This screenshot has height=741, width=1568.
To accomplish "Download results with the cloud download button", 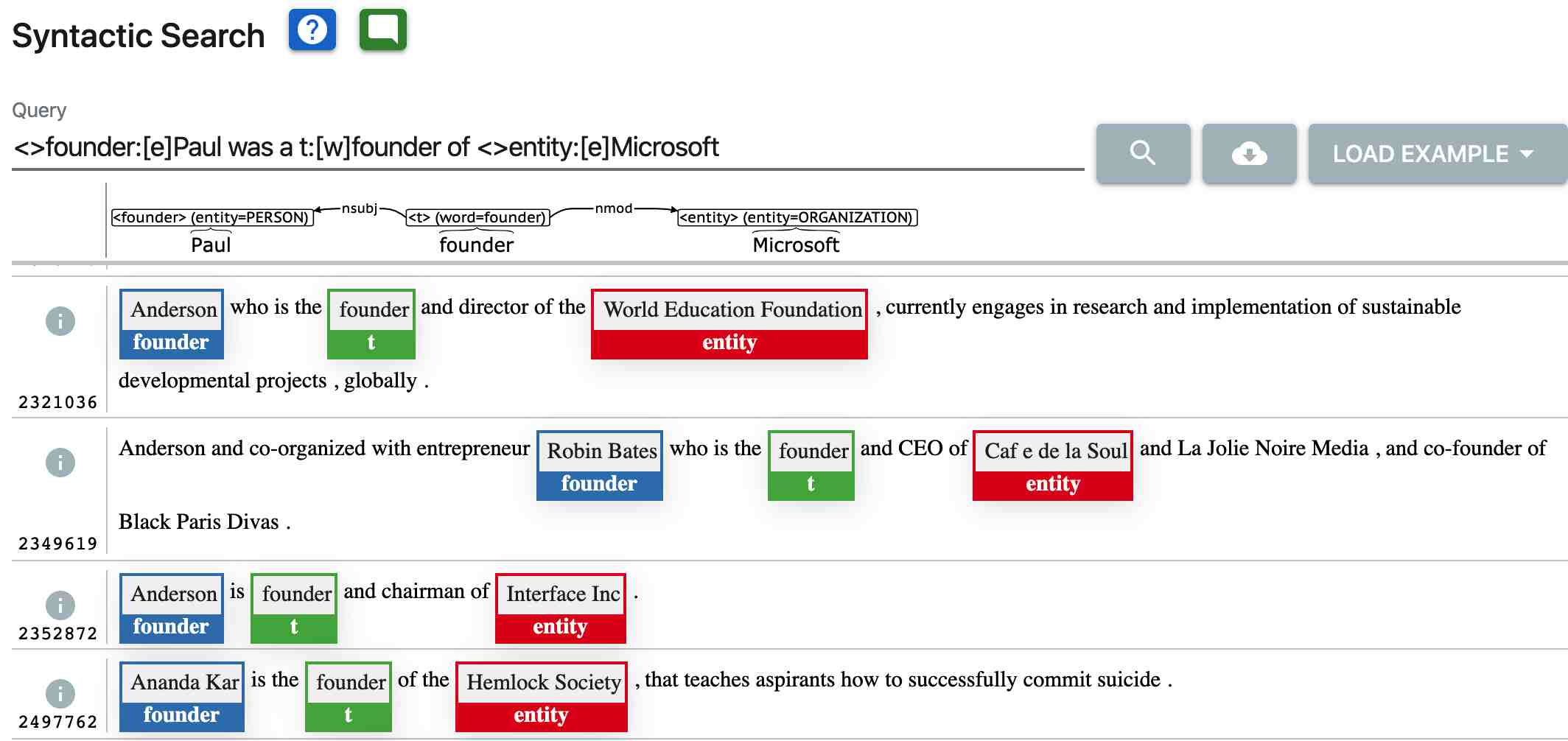I will 1249,153.
